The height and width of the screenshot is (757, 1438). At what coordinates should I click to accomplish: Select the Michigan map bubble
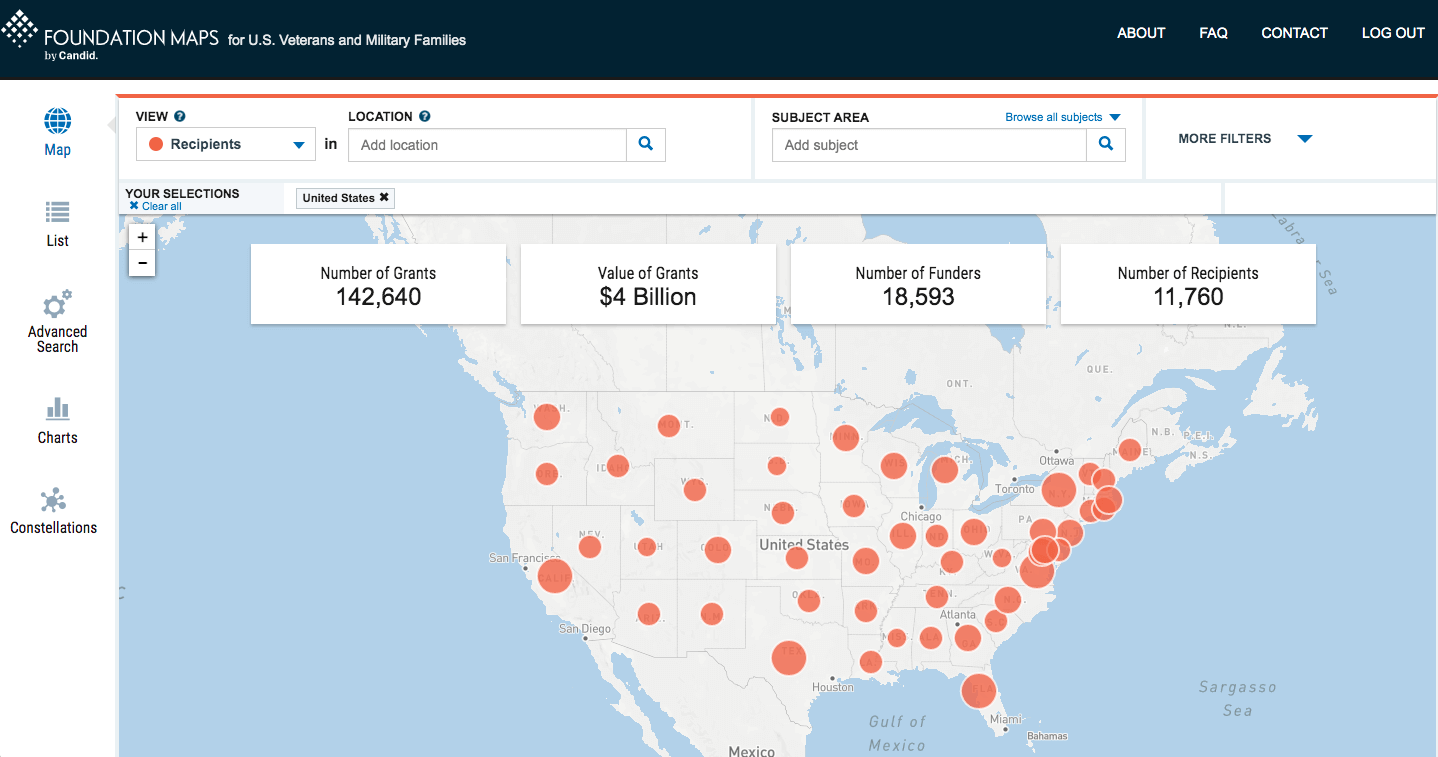pos(944,469)
